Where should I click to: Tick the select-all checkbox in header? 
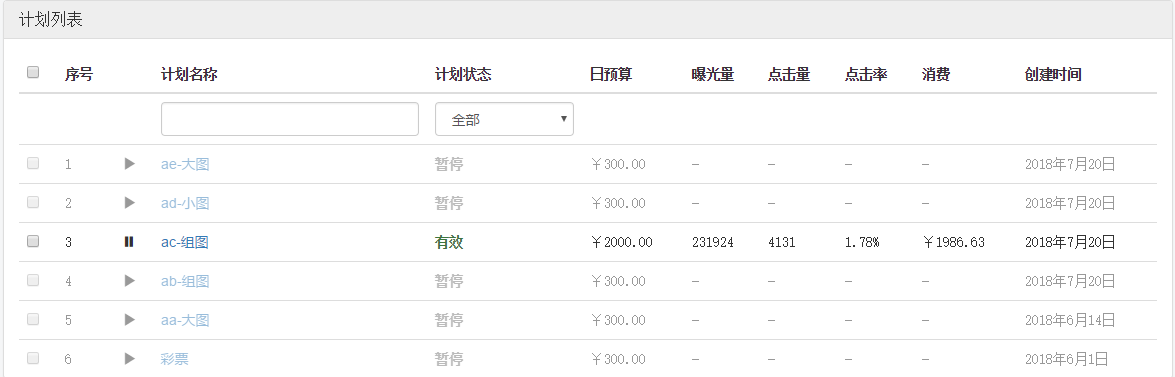pos(33,73)
